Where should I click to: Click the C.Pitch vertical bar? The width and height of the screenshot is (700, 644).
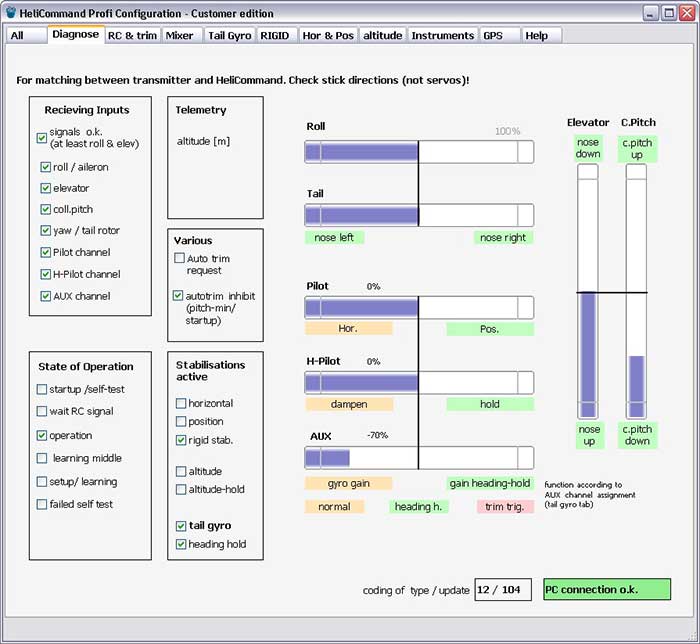coord(636,291)
